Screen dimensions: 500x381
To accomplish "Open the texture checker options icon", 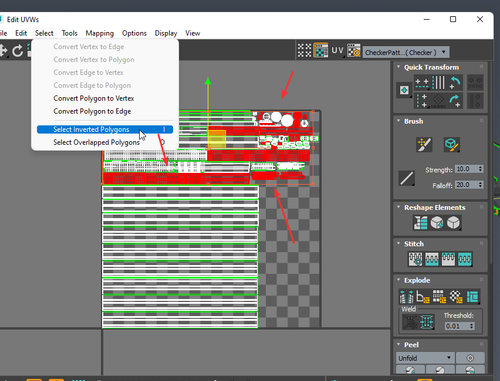I will [x=354, y=50].
